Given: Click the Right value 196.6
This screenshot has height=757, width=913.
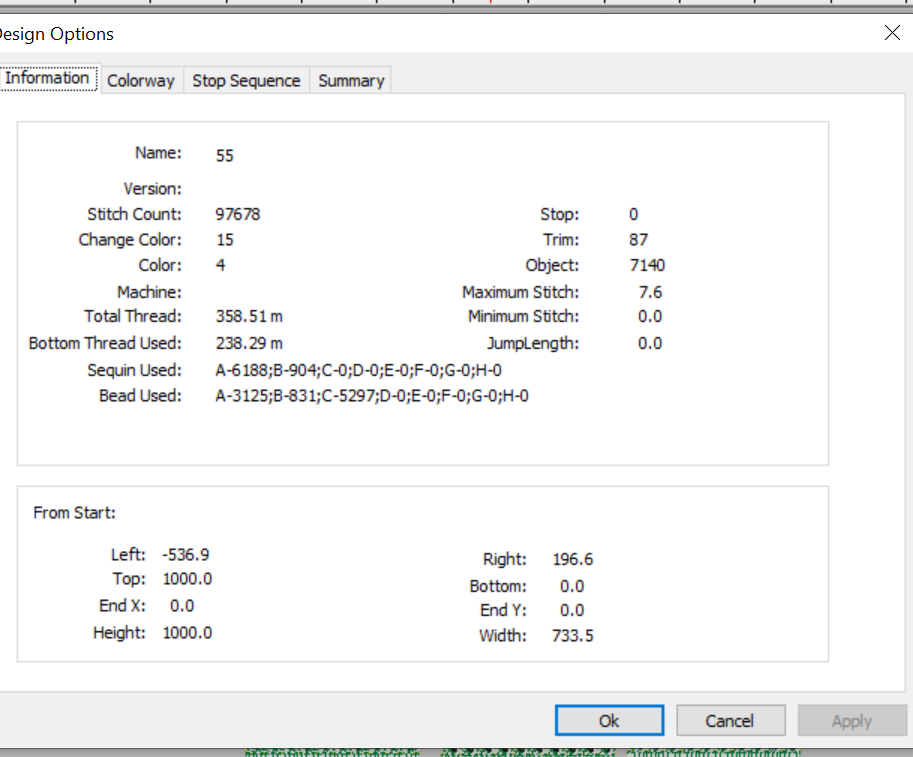Looking at the screenshot, I should (573, 559).
